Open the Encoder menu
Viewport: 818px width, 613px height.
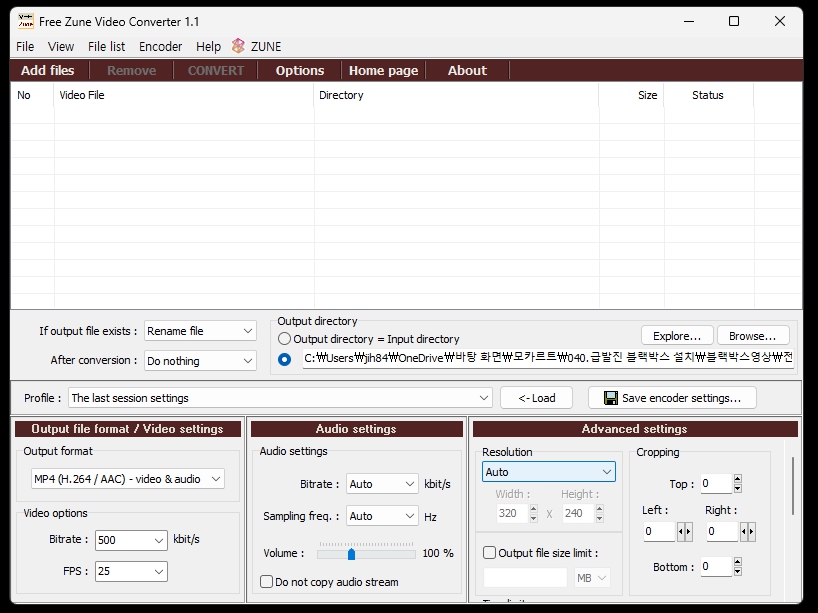point(160,46)
